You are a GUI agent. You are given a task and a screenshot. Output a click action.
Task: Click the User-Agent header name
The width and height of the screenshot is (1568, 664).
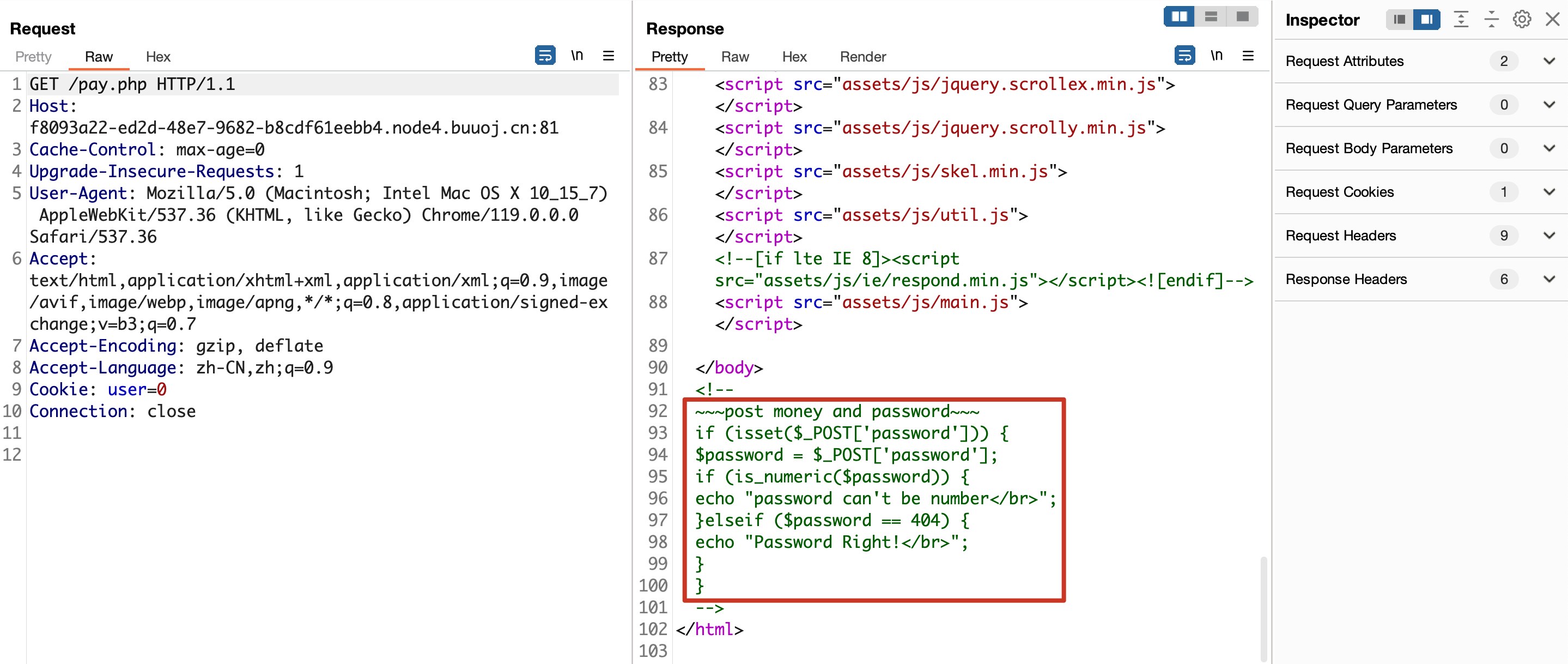click(x=78, y=193)
